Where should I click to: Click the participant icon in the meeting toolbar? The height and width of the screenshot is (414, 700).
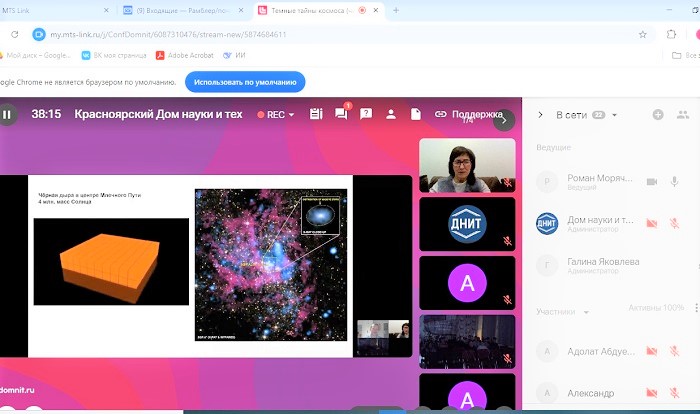391,114
